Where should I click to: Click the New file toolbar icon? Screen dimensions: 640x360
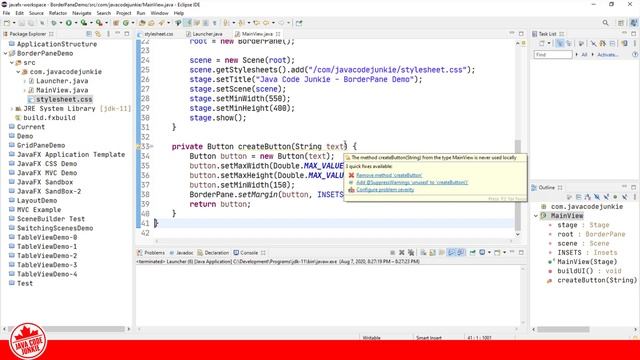click(x=7, y=23)
